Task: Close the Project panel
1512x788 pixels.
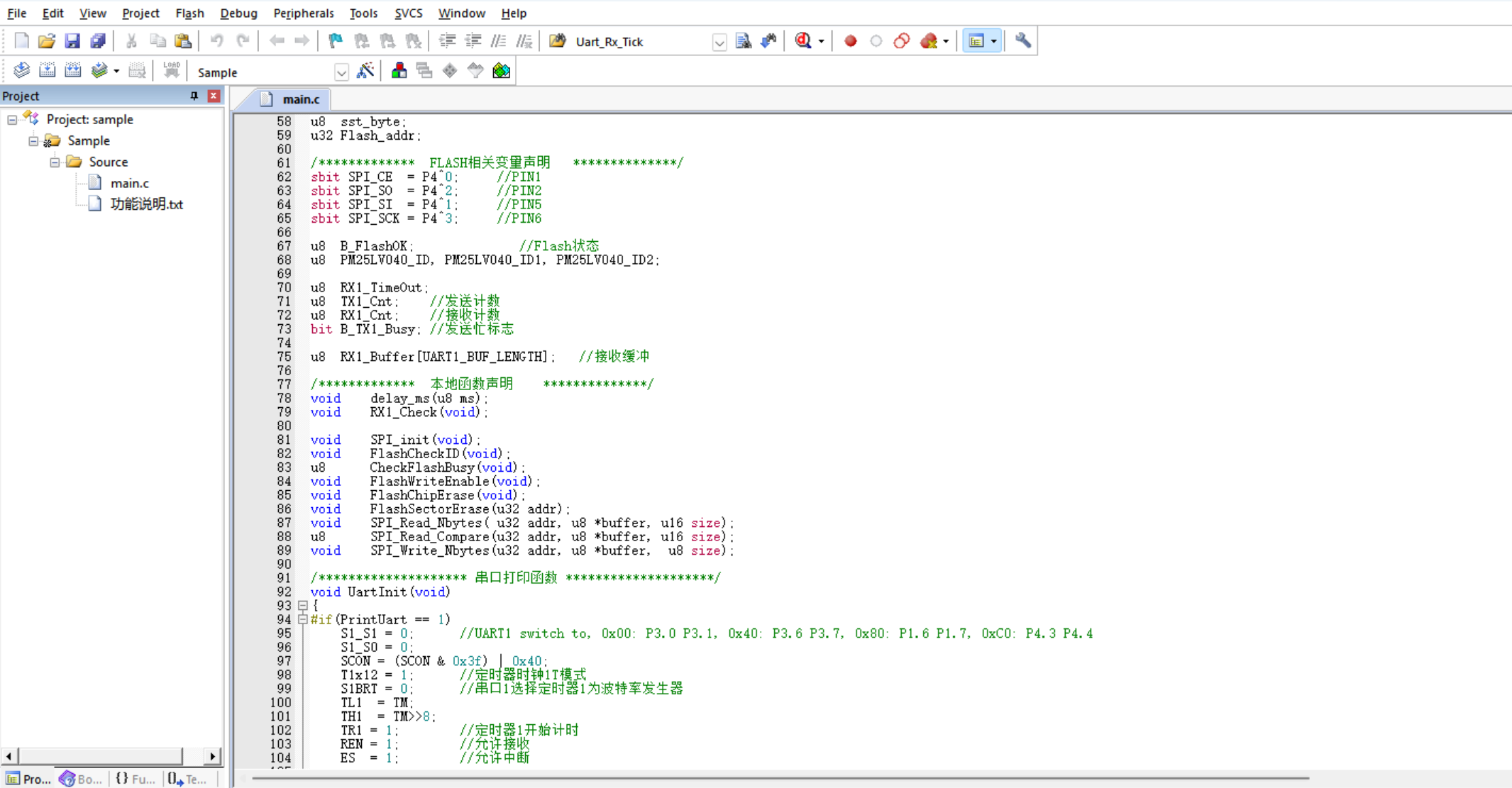Action: coord(214,96)
